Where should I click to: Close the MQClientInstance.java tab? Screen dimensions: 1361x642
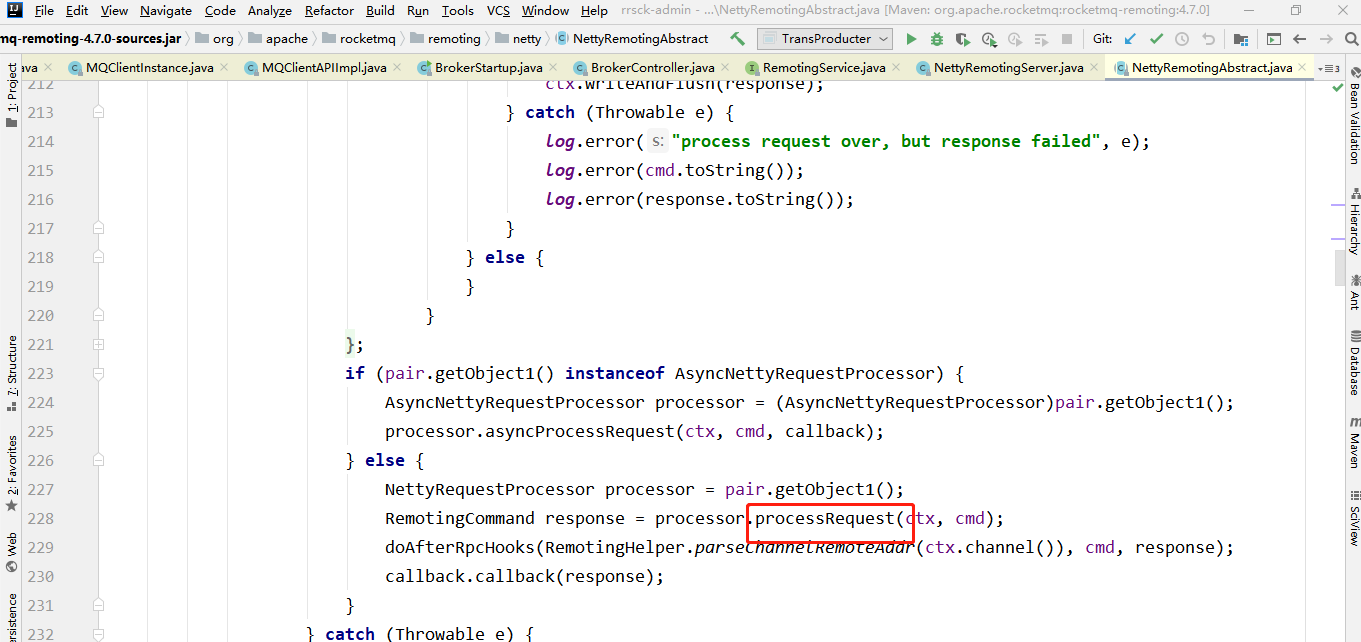coord(224,68)
